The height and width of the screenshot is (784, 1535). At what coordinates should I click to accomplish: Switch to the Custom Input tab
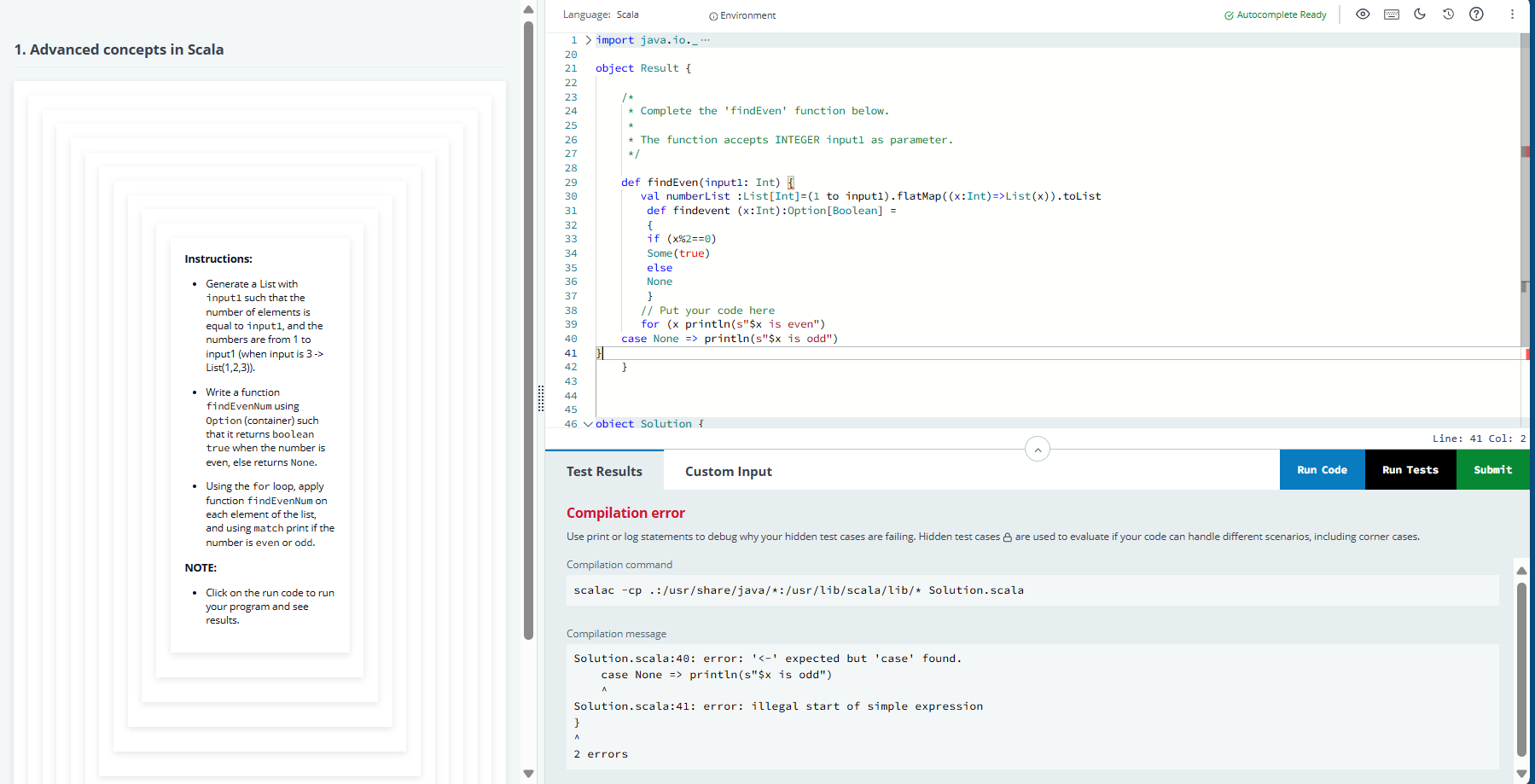pyautogui.click(x=729, y=472)
